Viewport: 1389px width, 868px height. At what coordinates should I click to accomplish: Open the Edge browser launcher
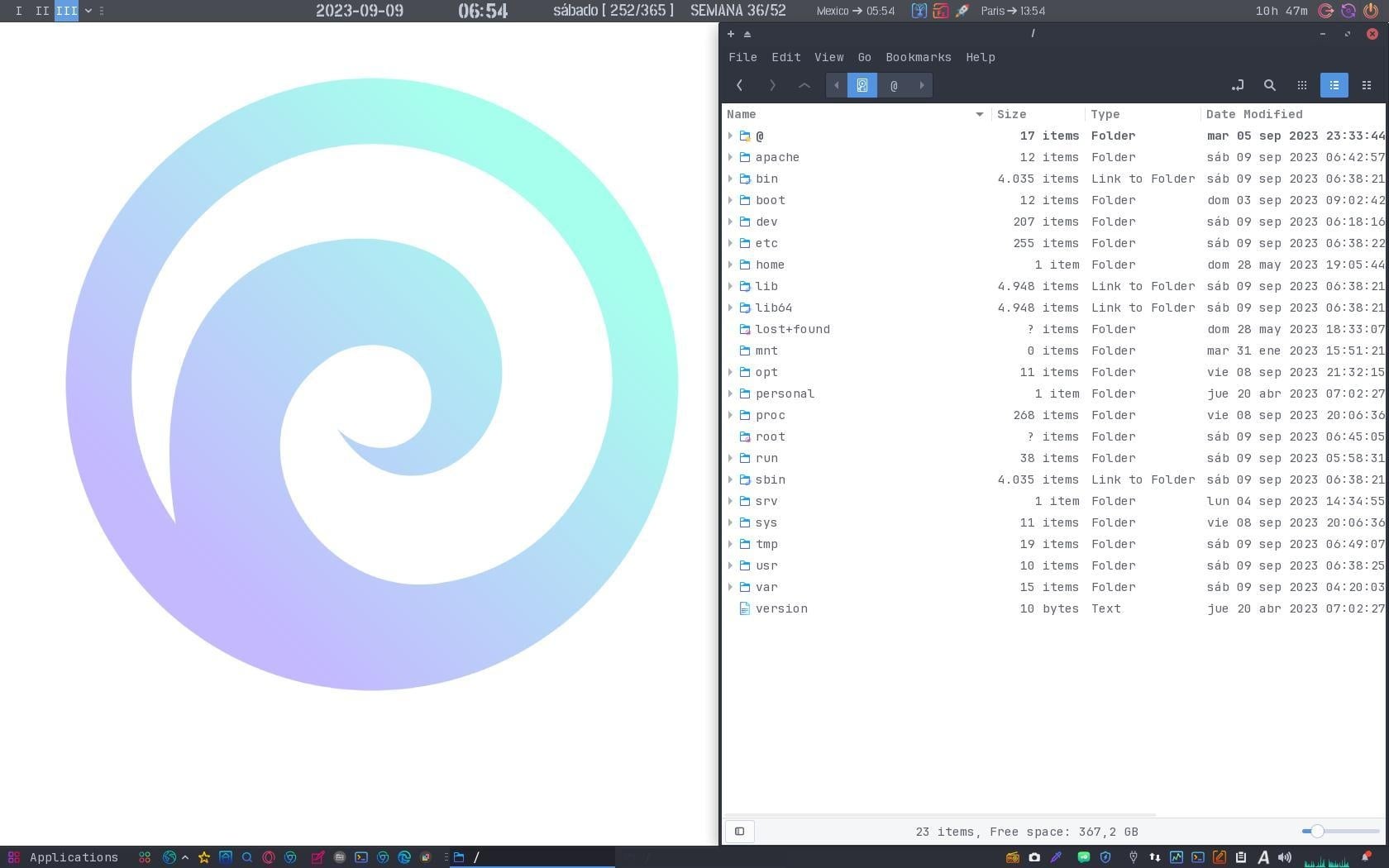(404, 857)
